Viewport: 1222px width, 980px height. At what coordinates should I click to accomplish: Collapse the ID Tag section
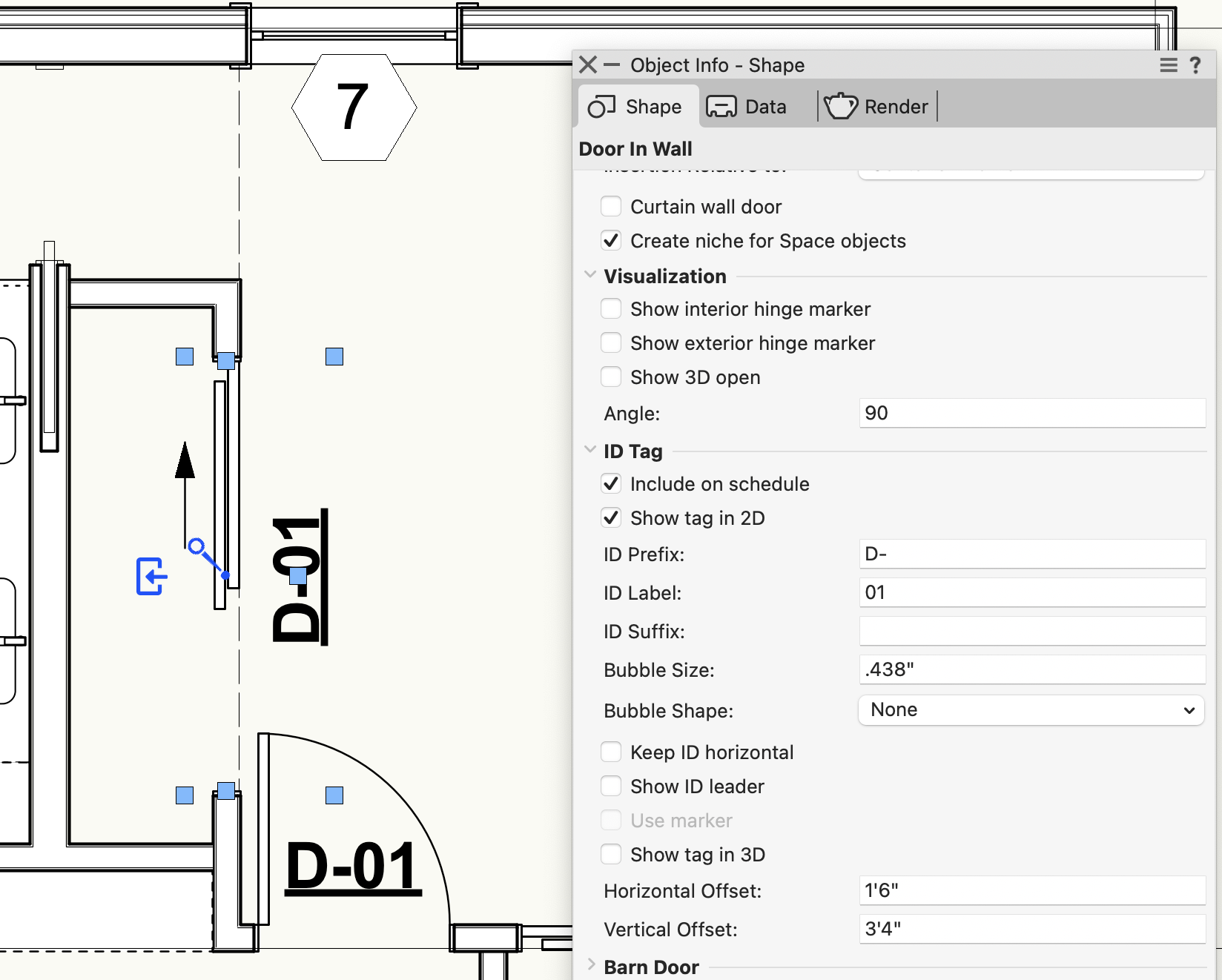click(x=590, y=449)
